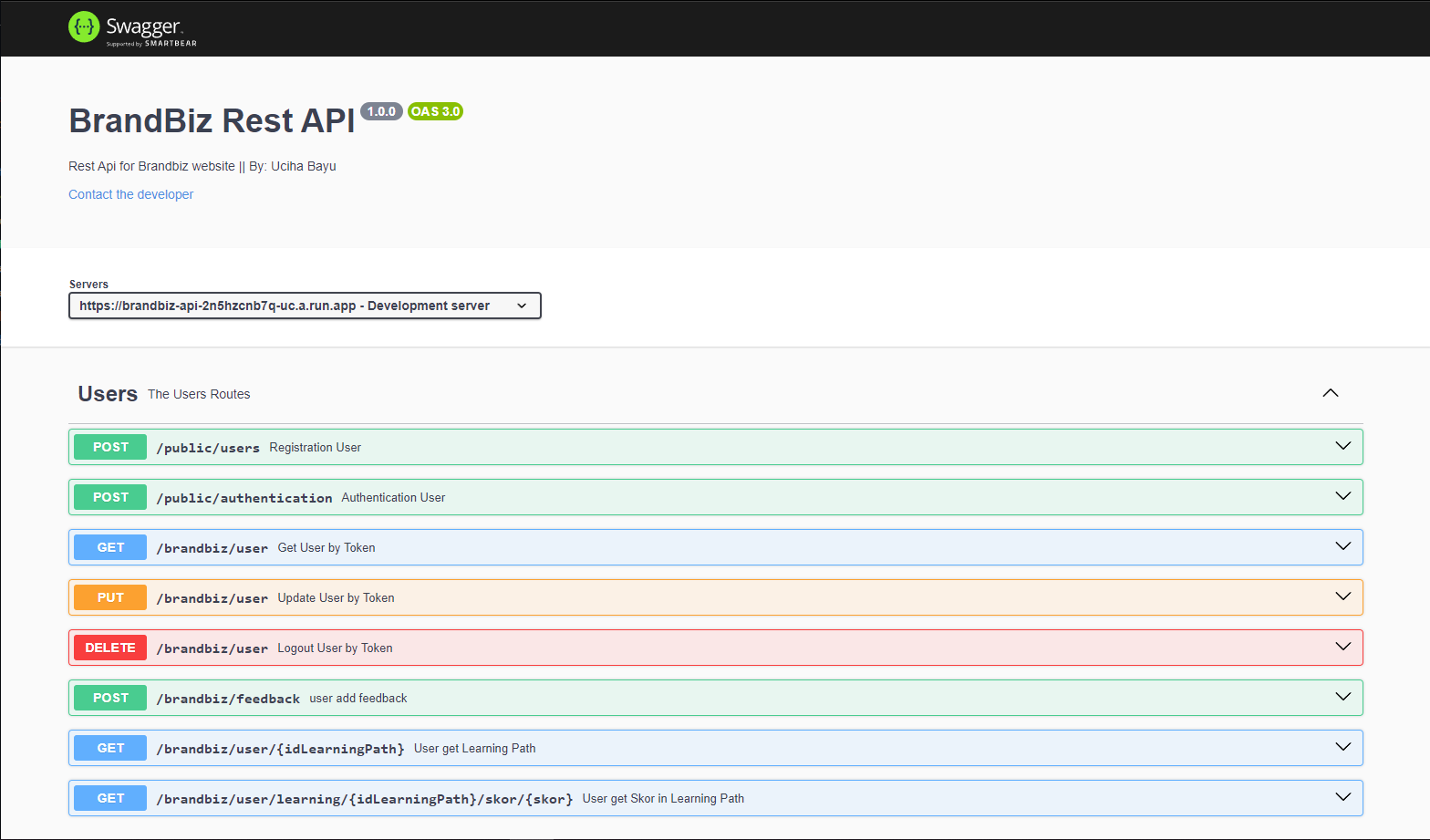Click 'Get User by Token' description
Image resolution: width=1430 pixels, height=840 pixels.
[326, 547]
